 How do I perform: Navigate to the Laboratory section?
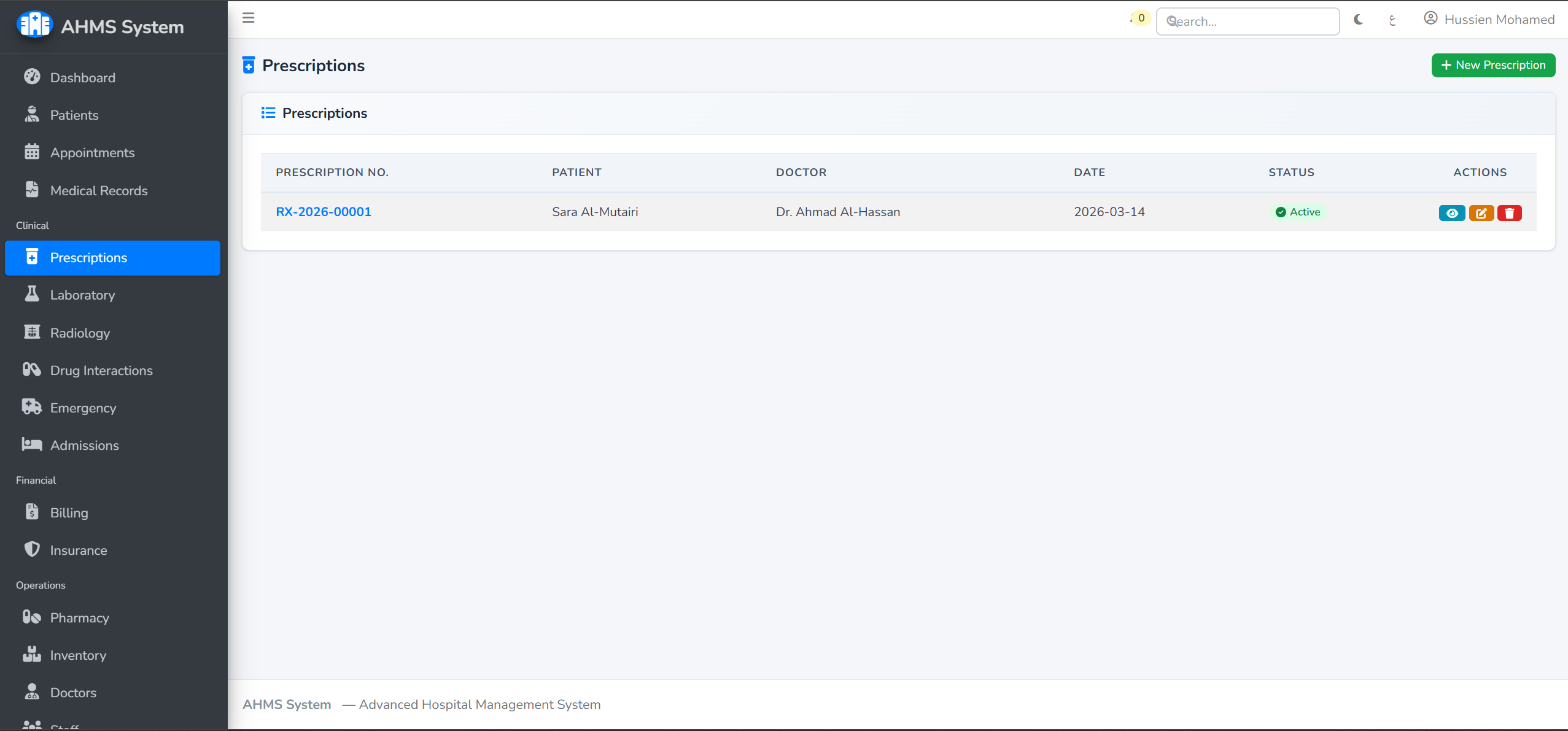(84, 295)
